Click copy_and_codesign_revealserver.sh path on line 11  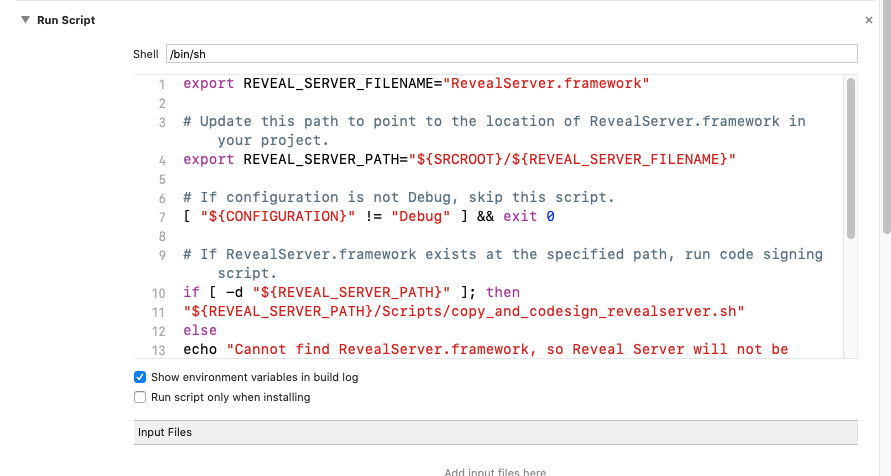(x=464, y=311)
